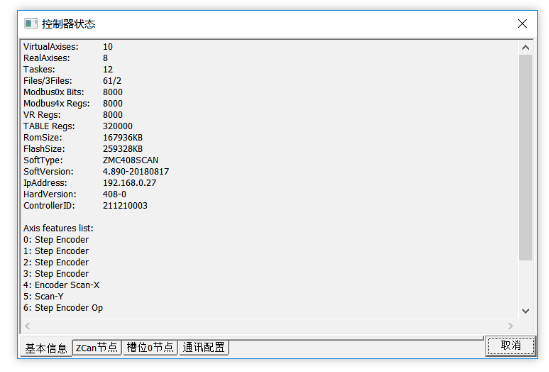Click the 2: Step Encoder row
The height and width of the screenshot is (372, 549).
click(56, 262)
